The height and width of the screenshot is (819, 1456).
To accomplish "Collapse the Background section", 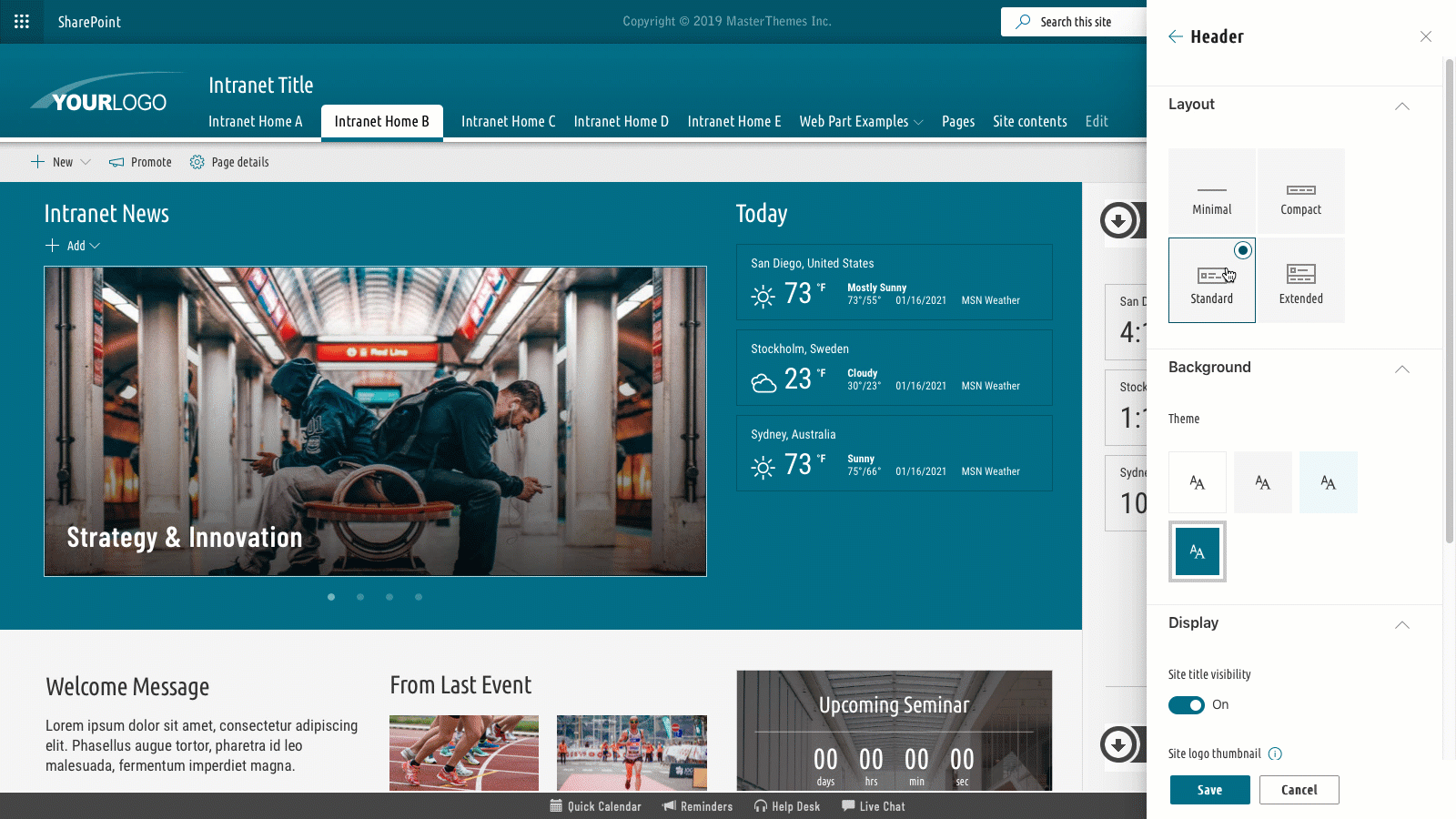I will [x=1402, y=369].
